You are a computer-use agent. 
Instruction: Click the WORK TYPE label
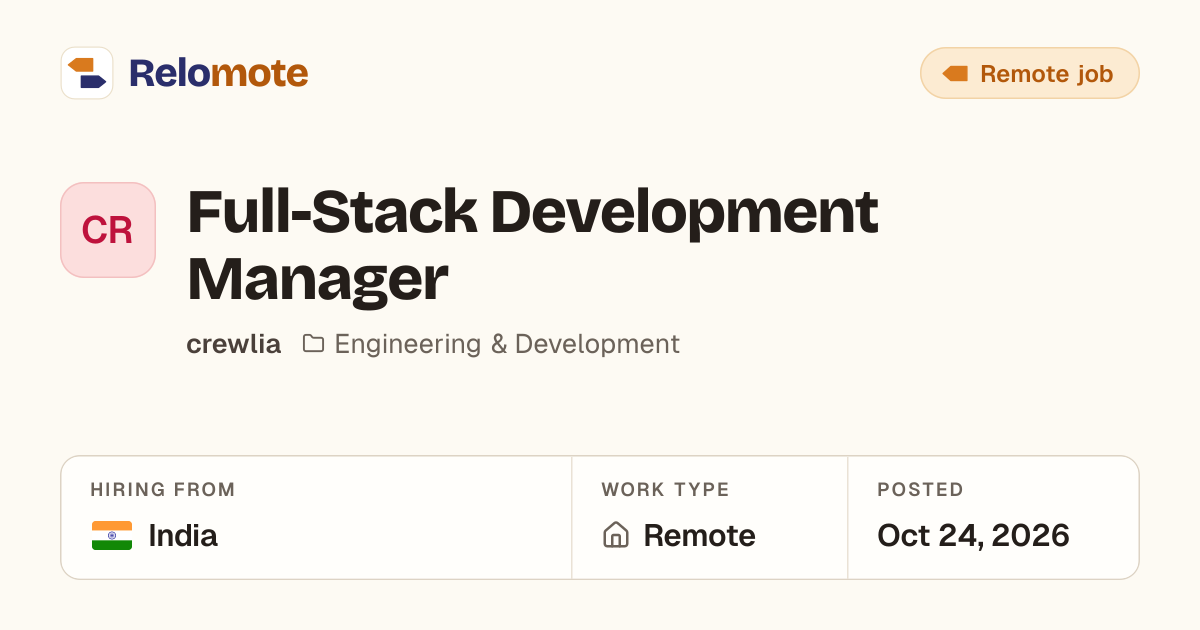pos(665,490)
